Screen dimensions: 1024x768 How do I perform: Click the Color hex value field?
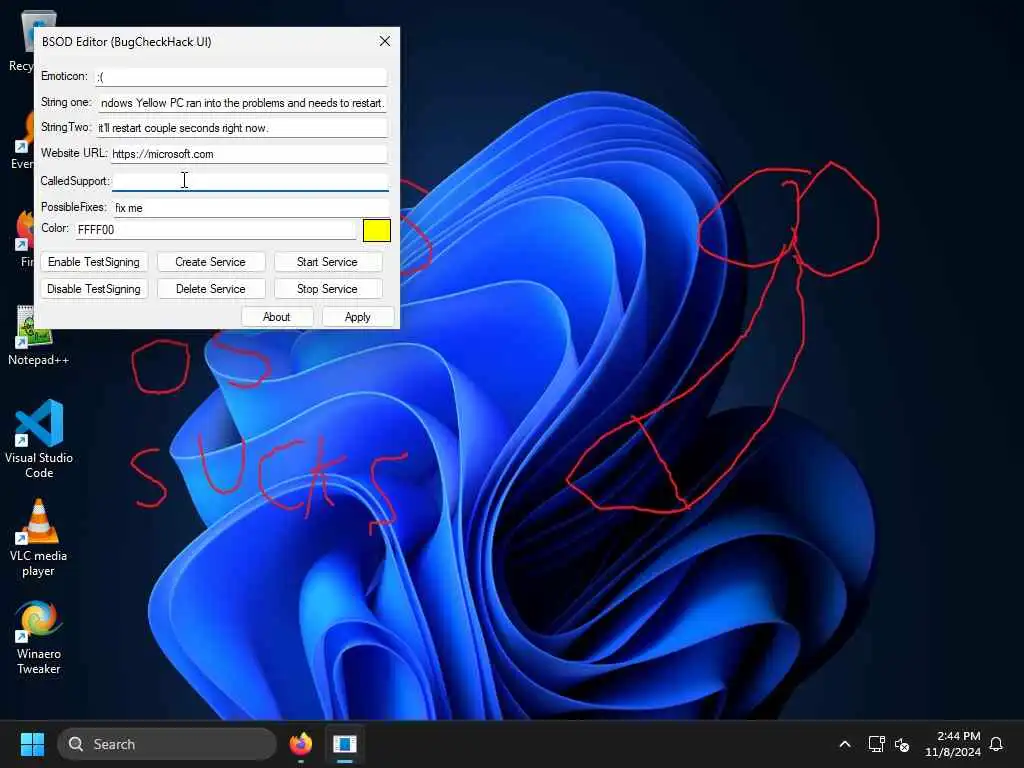[216, 230]
